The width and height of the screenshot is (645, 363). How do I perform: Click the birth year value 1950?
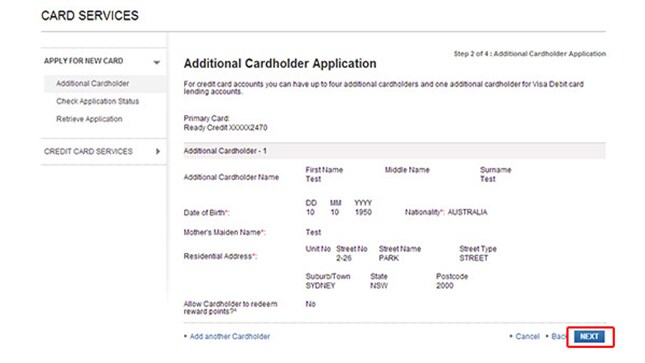pos(363,212)
